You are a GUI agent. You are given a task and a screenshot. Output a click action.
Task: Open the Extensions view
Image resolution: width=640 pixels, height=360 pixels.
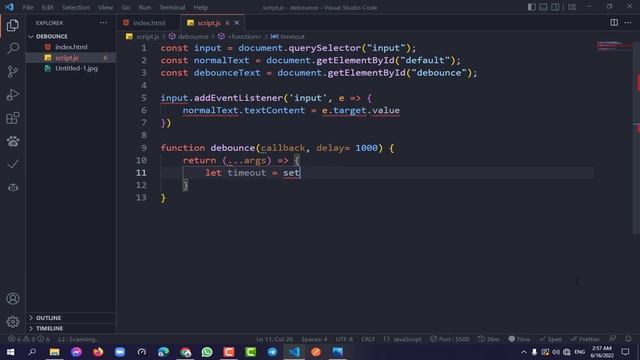13,118
